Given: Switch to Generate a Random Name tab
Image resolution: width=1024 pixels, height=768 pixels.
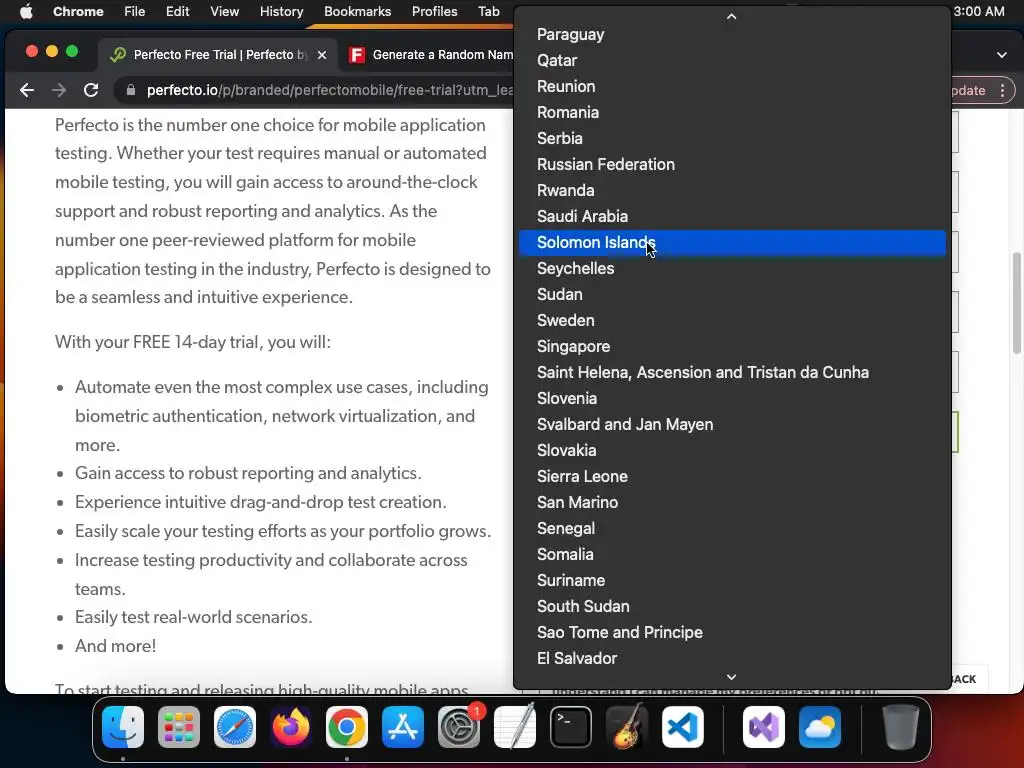Looking at the screenshot, I should coord(431,55).
